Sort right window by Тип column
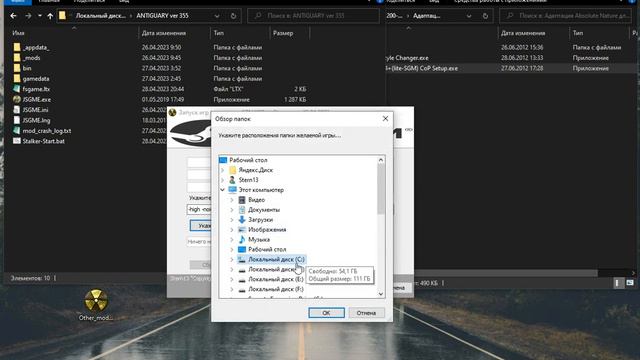Screen dimensions: 640x360 pyautogui.click(x=578, y=33)
